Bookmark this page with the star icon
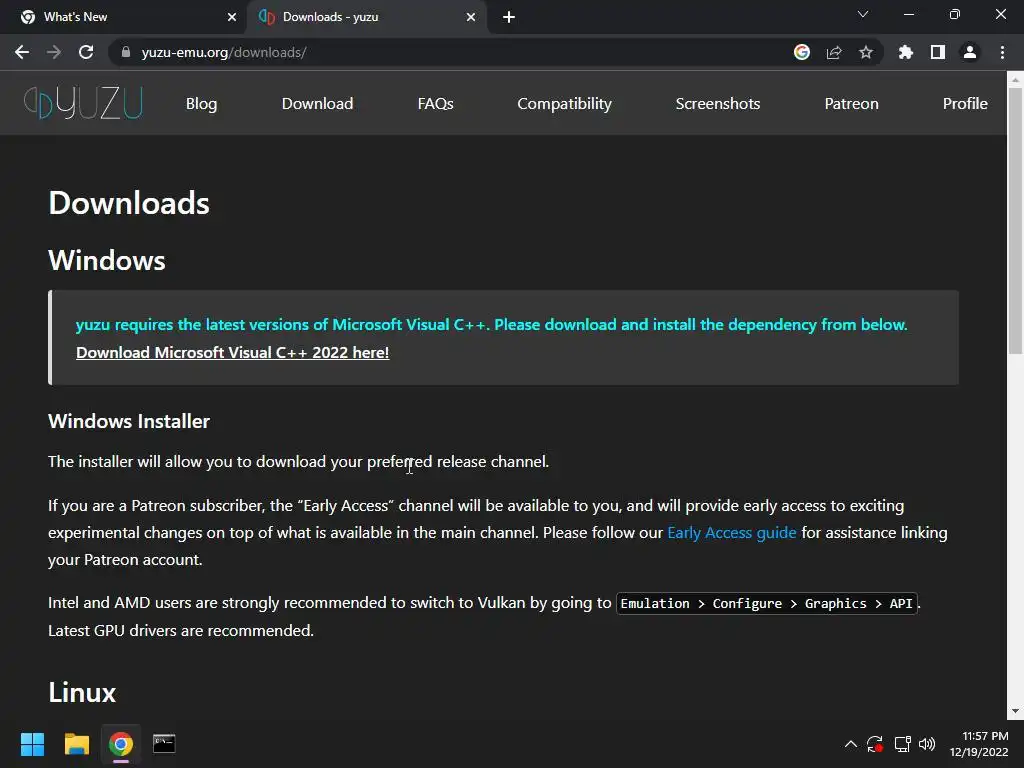1024x768 pixels. 866,52
